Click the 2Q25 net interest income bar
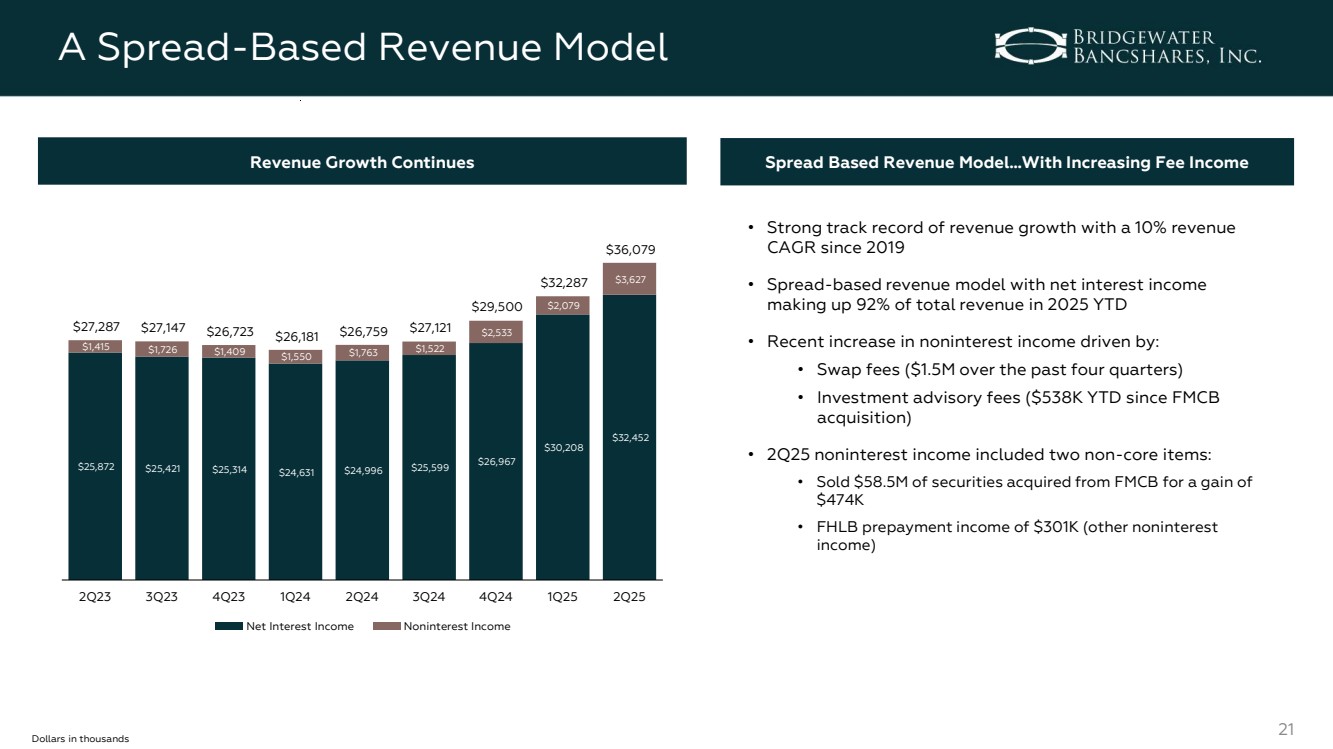The width and height of the screenshot is (1333, 749). pyautogui.click(x=629, y=436)
